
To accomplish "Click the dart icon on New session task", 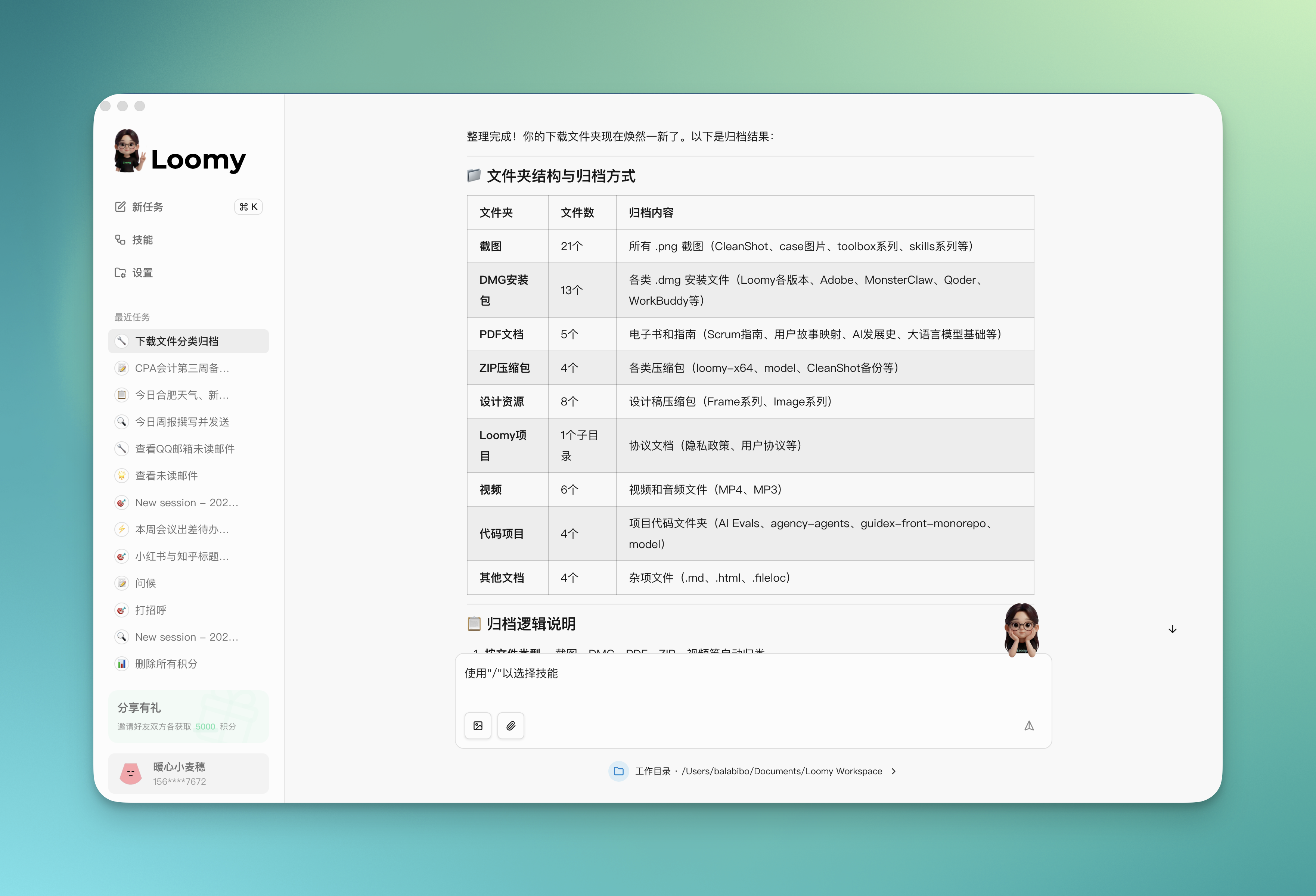I will pyautogui.click(x=122, y=503).
